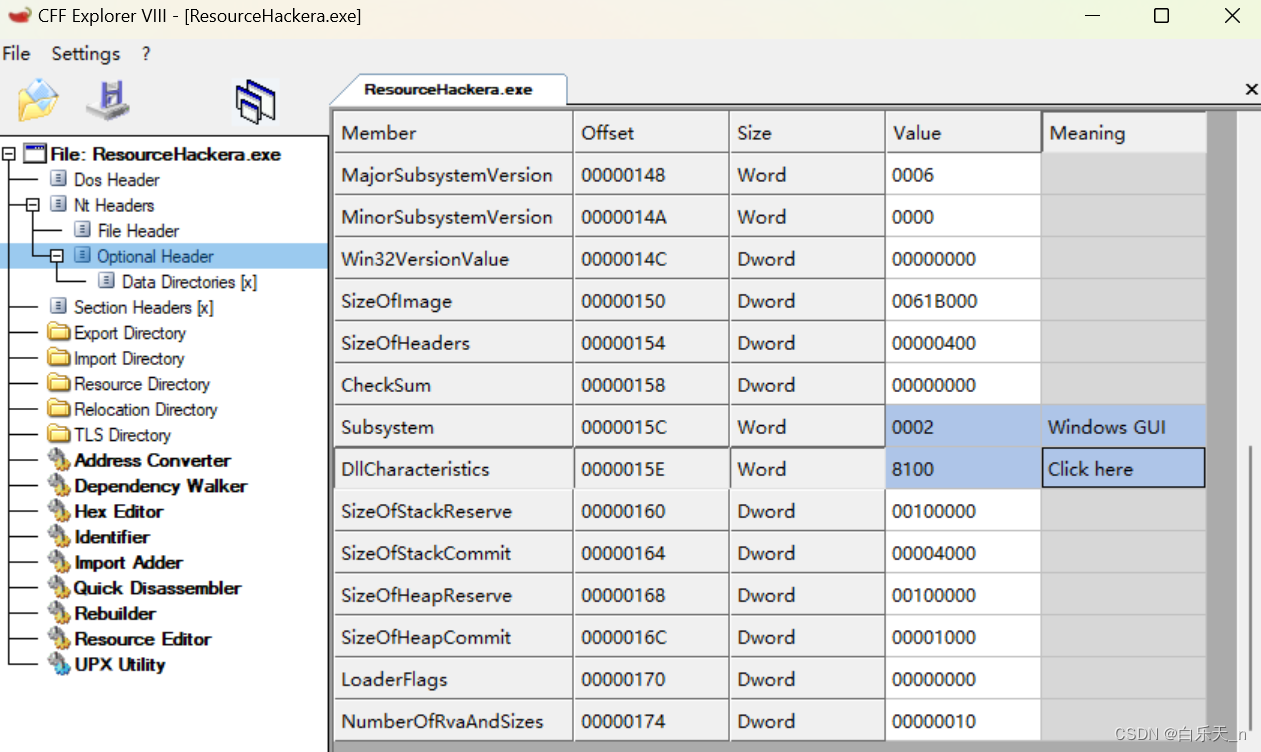This screenshot has height=752, width=1261.
Task: Click the DllCharacteristics value cell 8100
Action: pyautogui.click(x=963, y=469)
